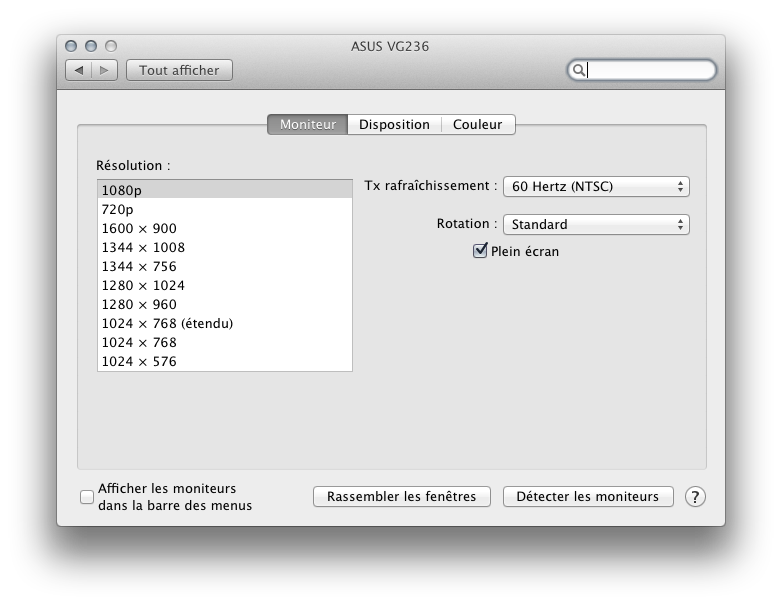
Task: Click the help question mark button
Action: (x=695, y=497)
